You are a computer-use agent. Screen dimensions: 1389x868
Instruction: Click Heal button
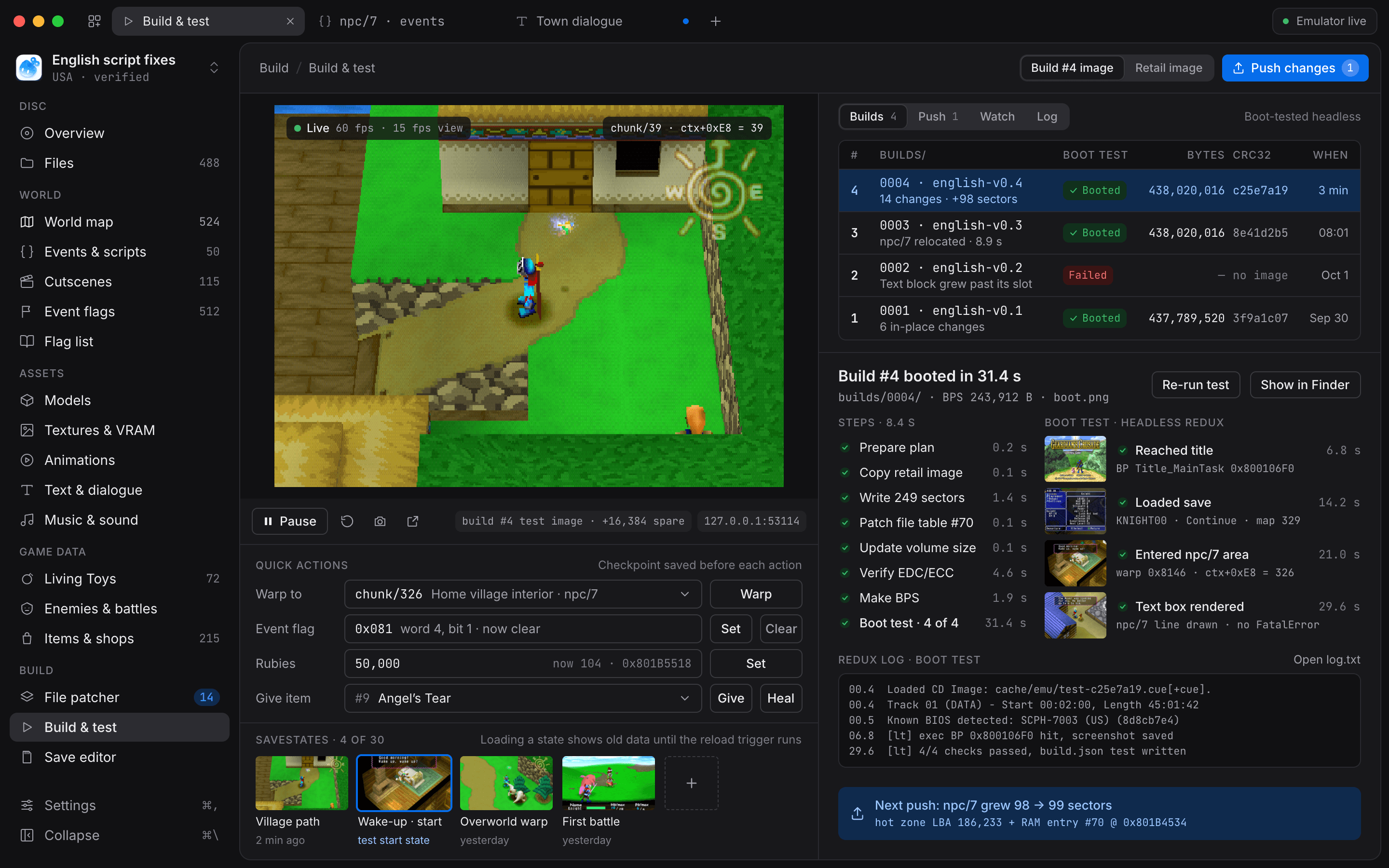pos(781,698)
